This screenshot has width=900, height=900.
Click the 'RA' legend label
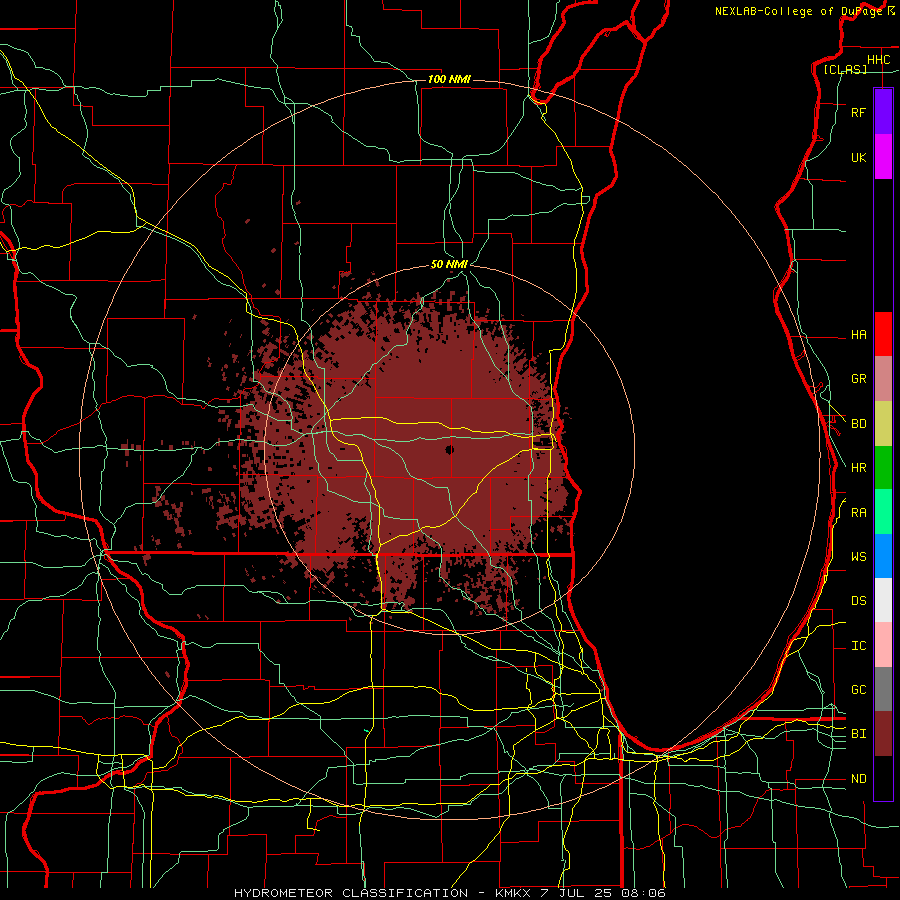coord(858,513)
